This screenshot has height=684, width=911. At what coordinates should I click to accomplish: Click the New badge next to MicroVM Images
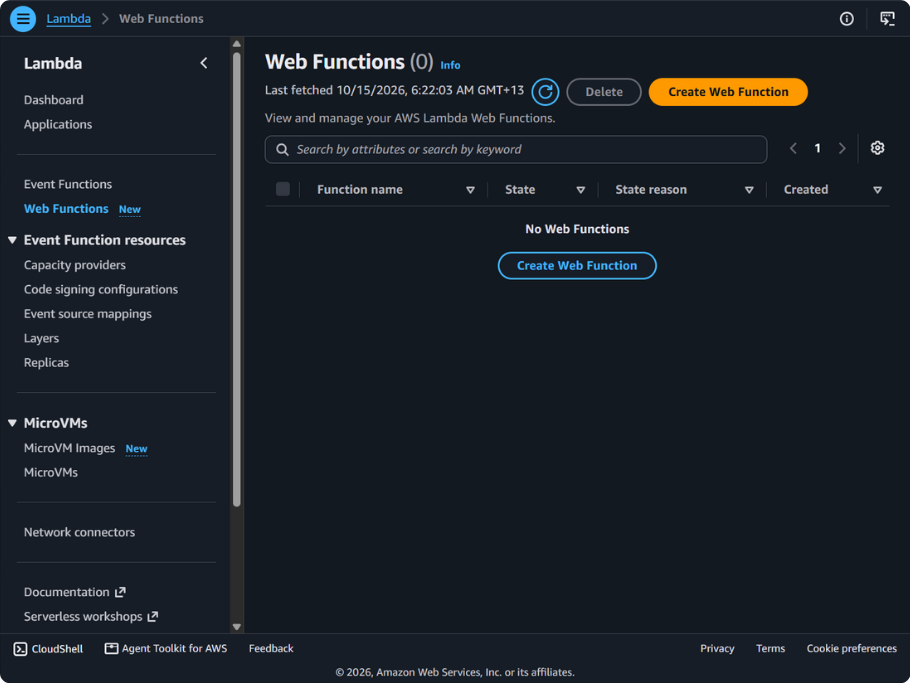[x=137, y=449]
